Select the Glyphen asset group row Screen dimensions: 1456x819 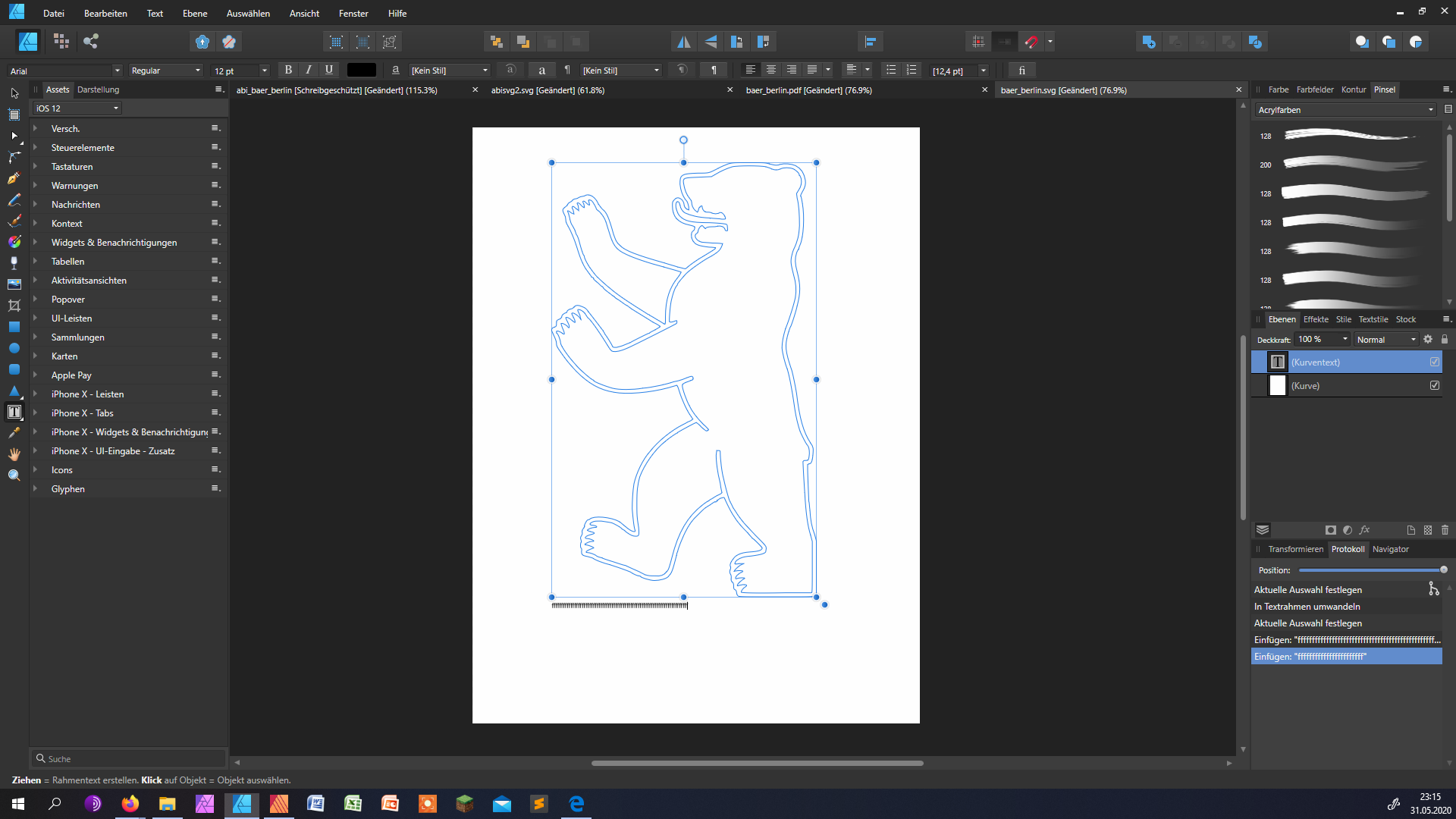coord(129,489)
